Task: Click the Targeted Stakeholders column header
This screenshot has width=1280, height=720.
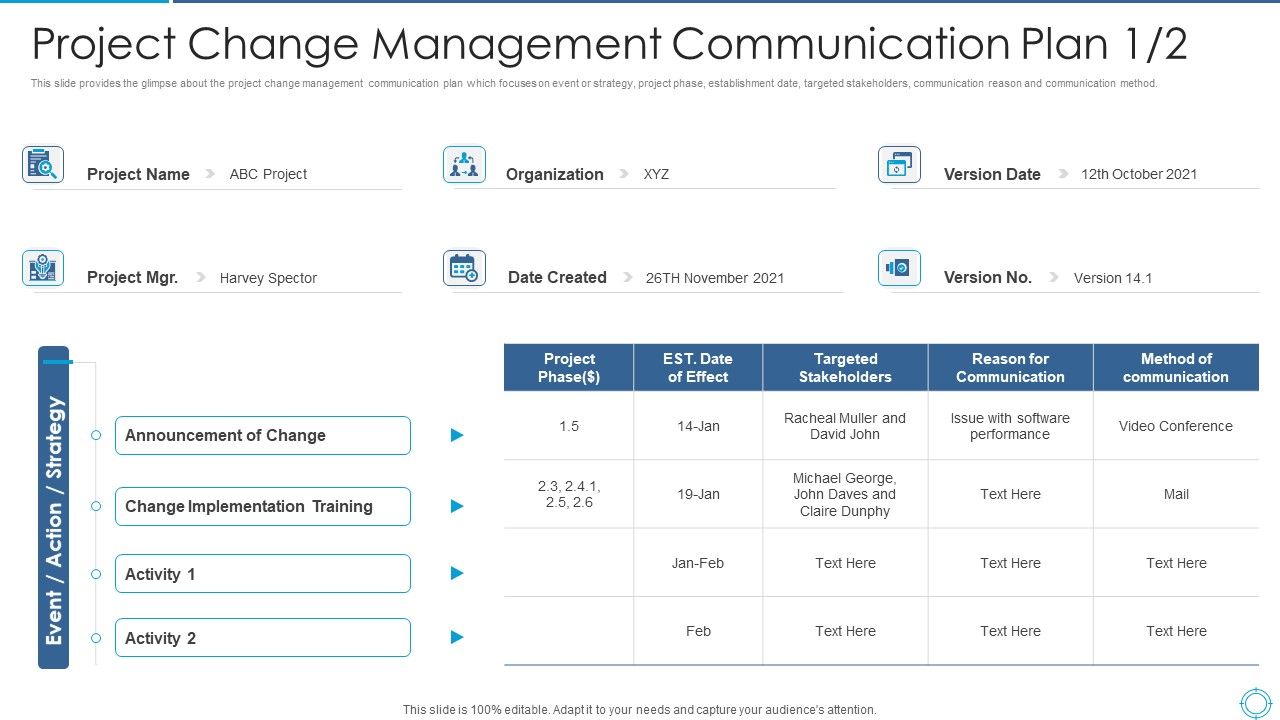Action: coord(845,367)
